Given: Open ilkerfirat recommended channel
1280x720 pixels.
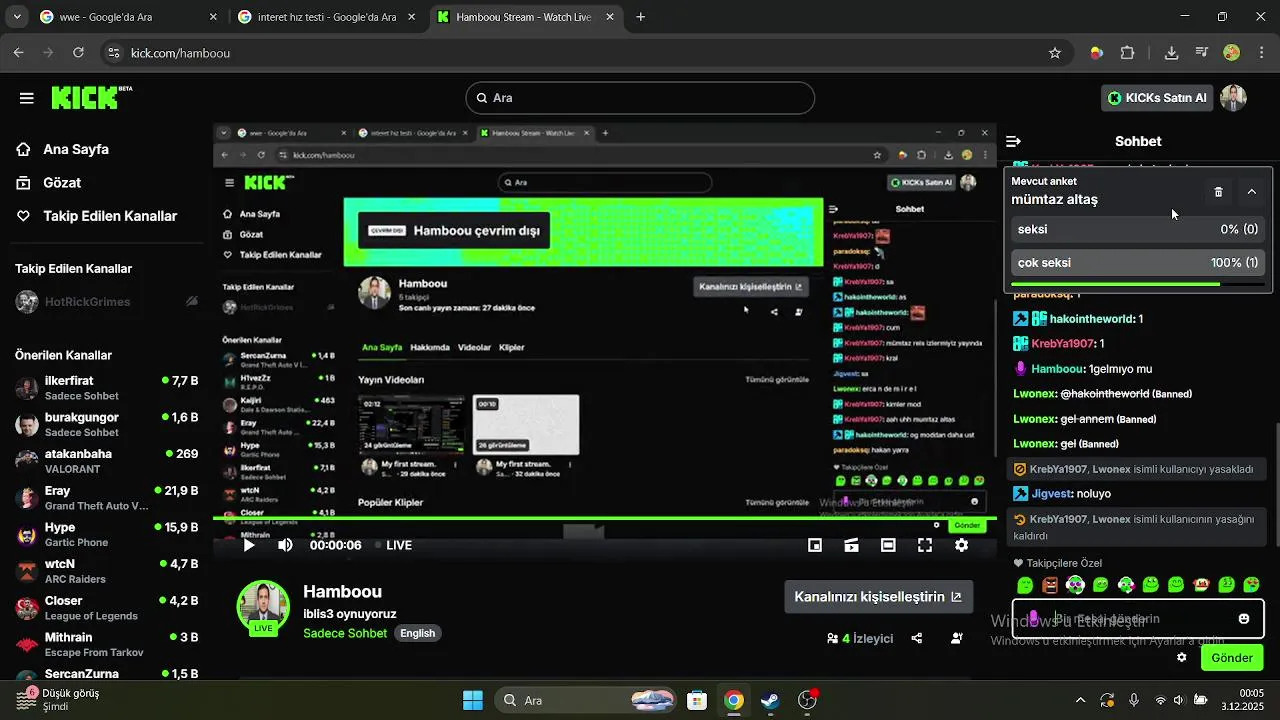Looking at the screenshot, I should (x=106, y=388).
